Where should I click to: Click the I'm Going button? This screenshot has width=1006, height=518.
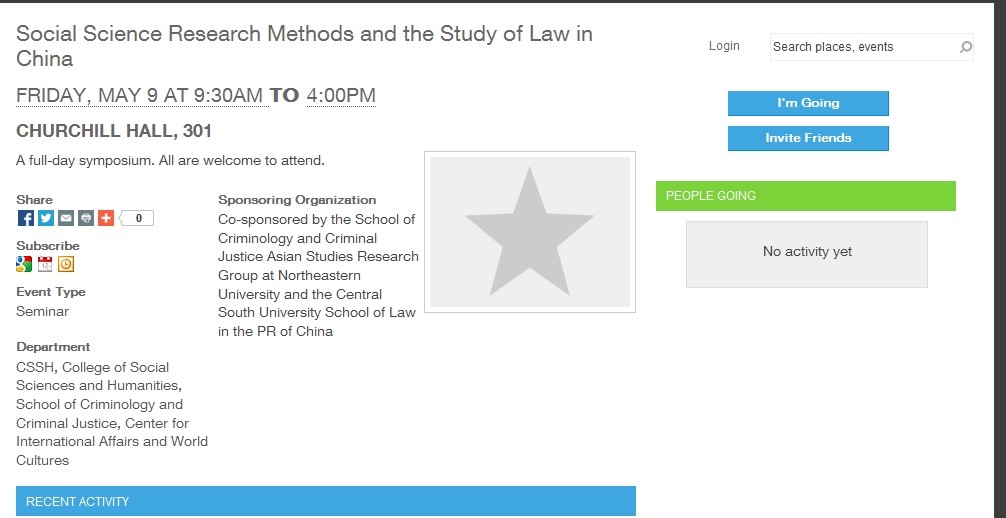click(x=808, y=103)
